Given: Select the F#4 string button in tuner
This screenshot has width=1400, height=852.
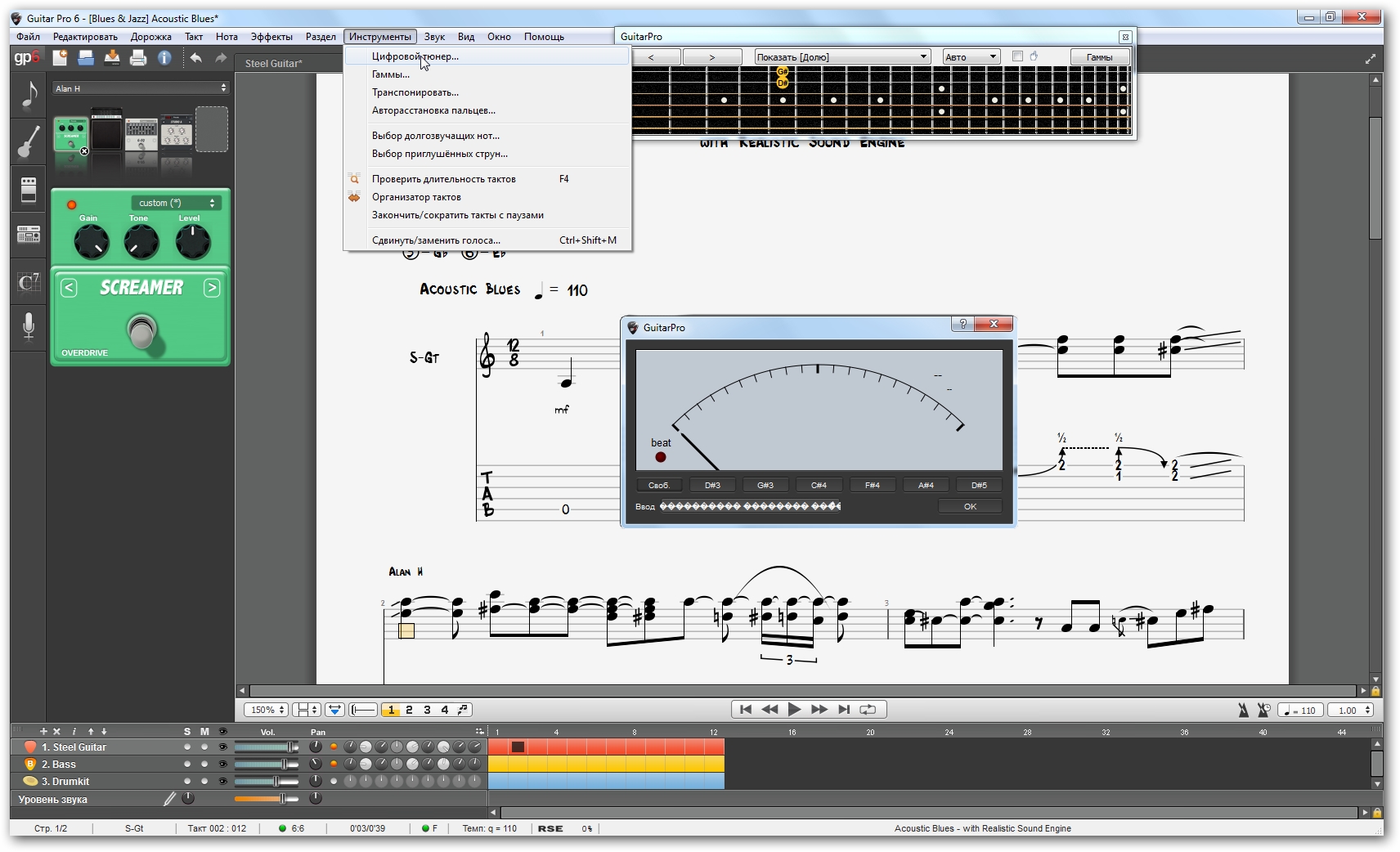Looking at the screenshot, I should coord(873,485).
